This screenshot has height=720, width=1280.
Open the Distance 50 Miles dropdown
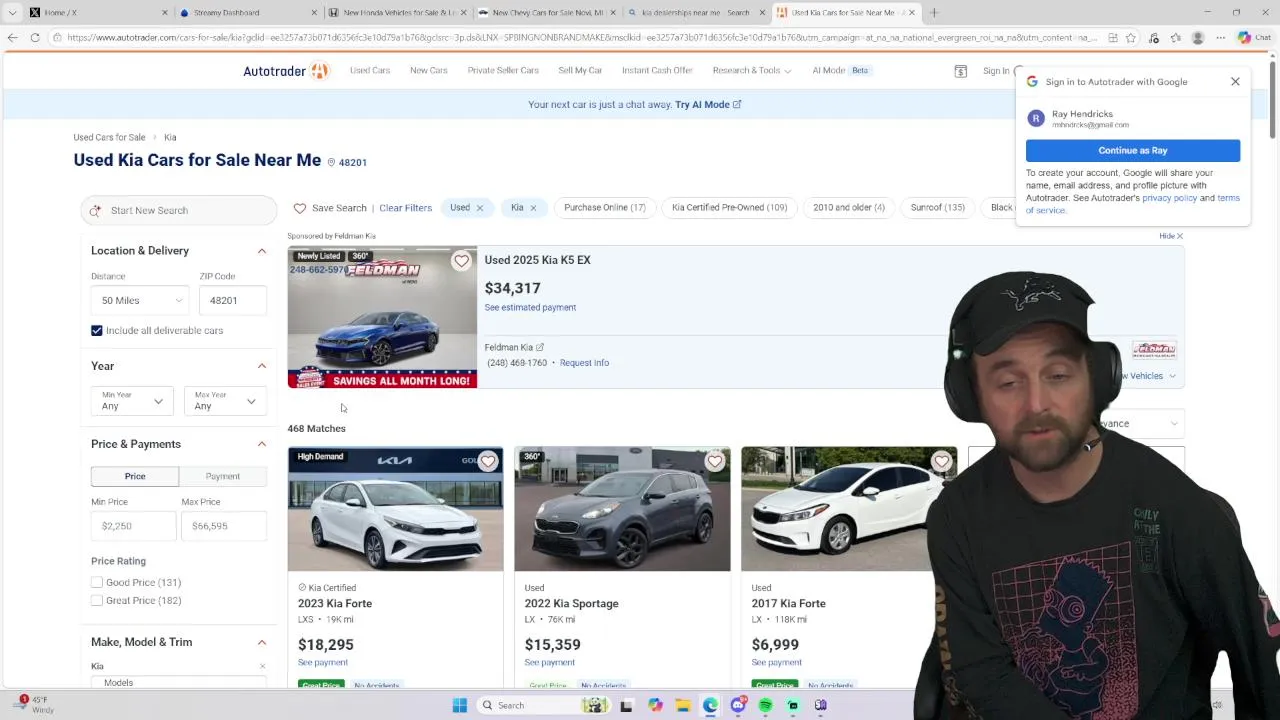pos(141,300)
